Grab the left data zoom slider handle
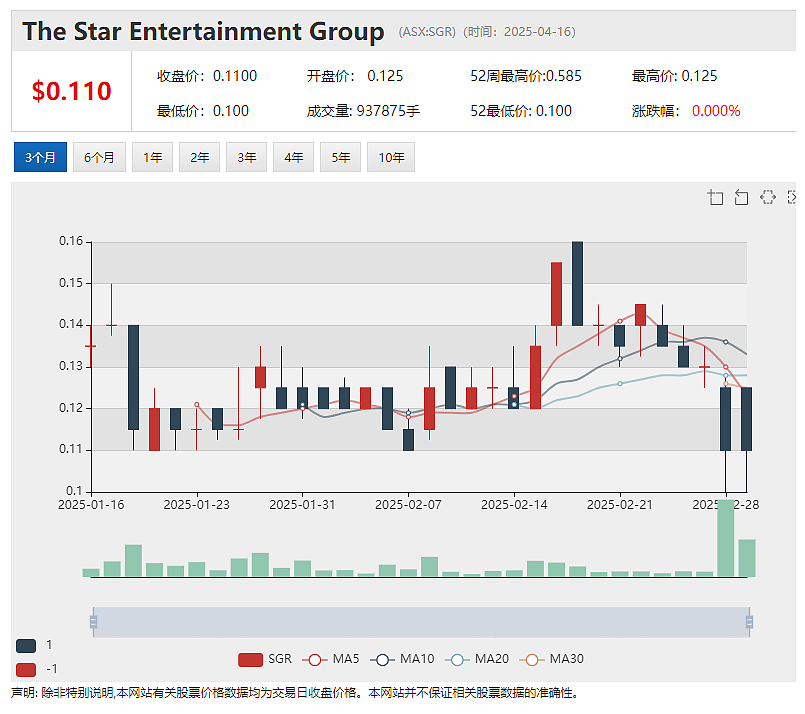Image resolution: width=805 pixels, height=714 pixels. pos(93,622)
